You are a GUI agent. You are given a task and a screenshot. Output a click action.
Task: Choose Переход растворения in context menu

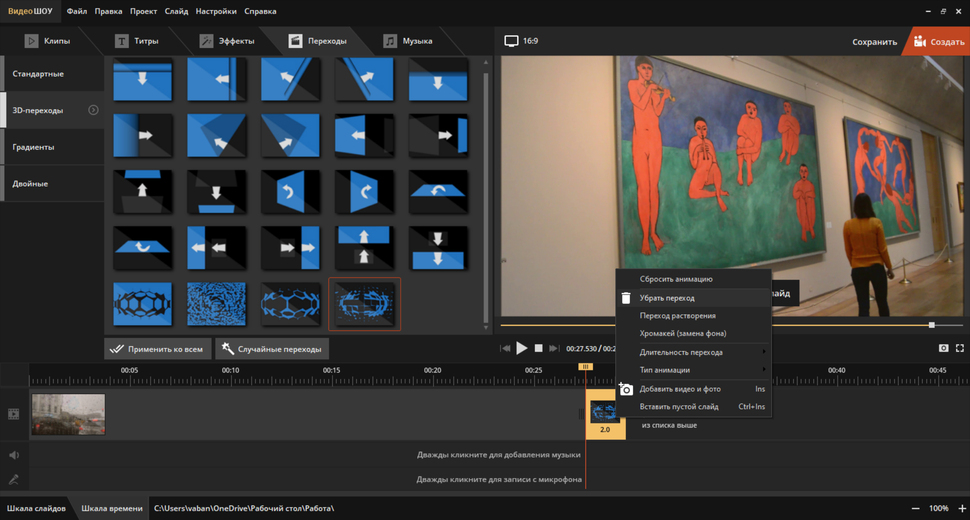tap(693, 315)
